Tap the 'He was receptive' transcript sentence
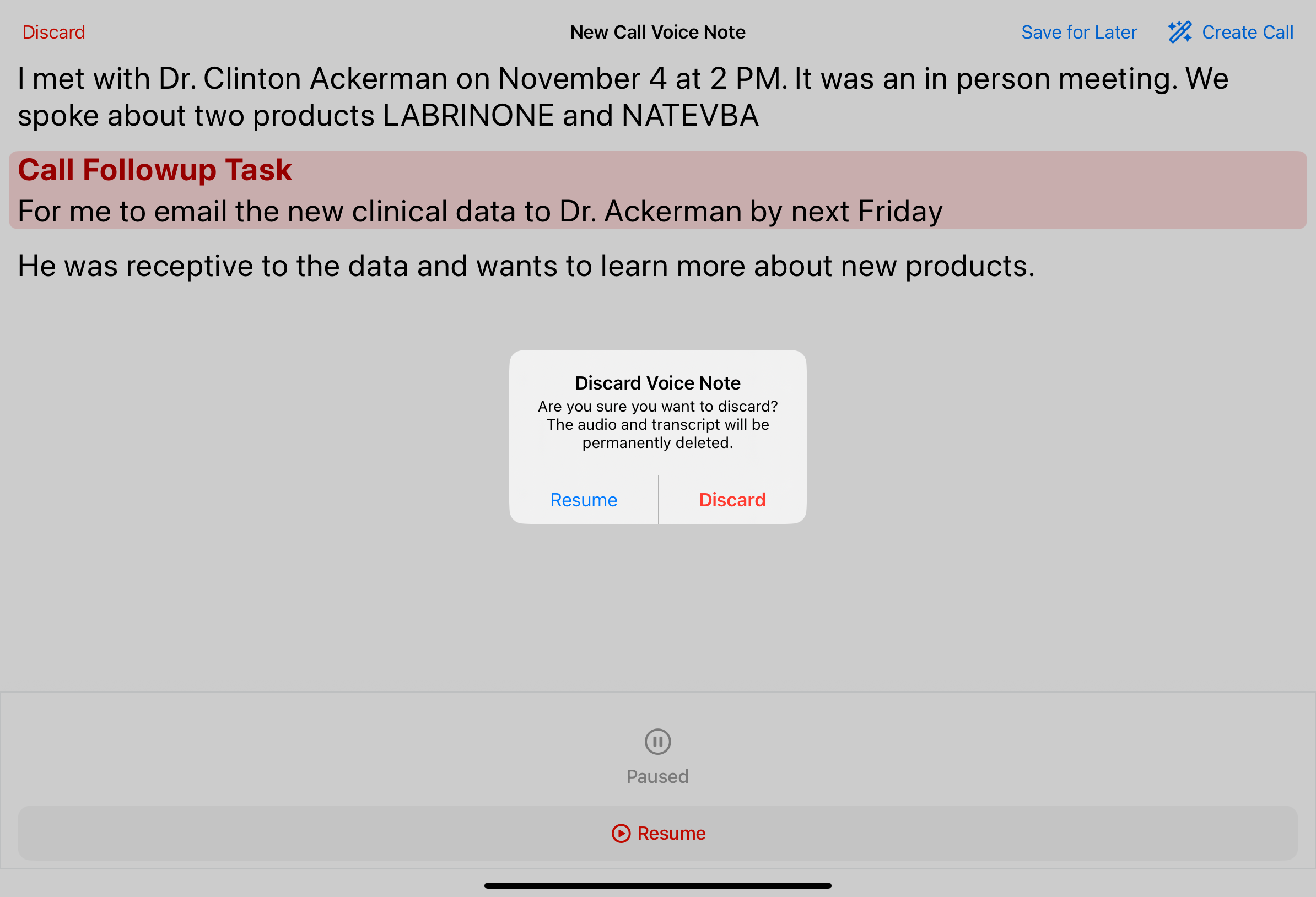Image resolution: width=1316 pixels, height=897 pixels. click(526, 266)
